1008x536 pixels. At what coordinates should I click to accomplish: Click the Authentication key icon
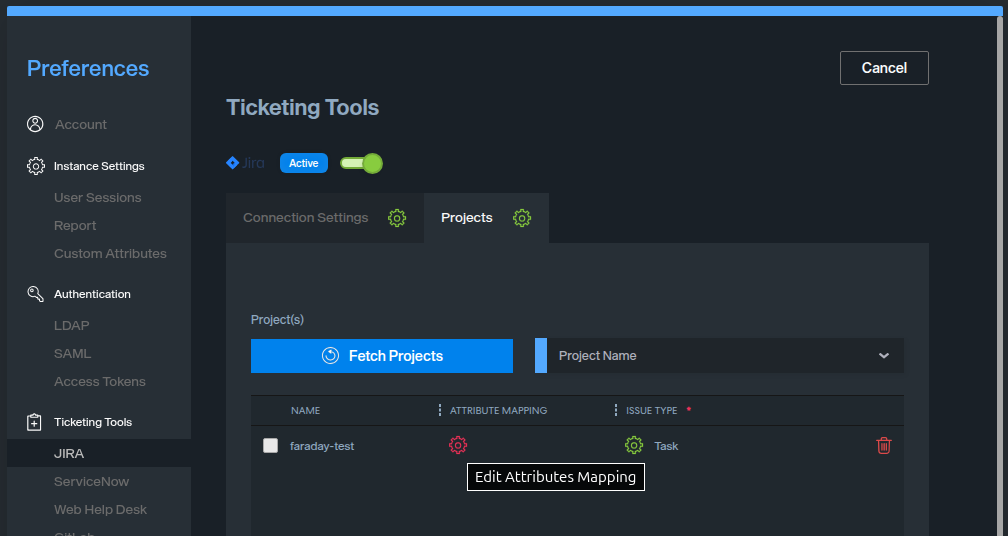pyautogui.click(x=36, y=294)
